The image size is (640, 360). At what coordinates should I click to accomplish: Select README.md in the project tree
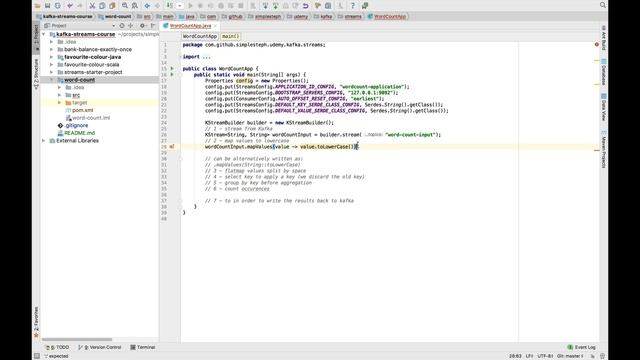point(76,133)
